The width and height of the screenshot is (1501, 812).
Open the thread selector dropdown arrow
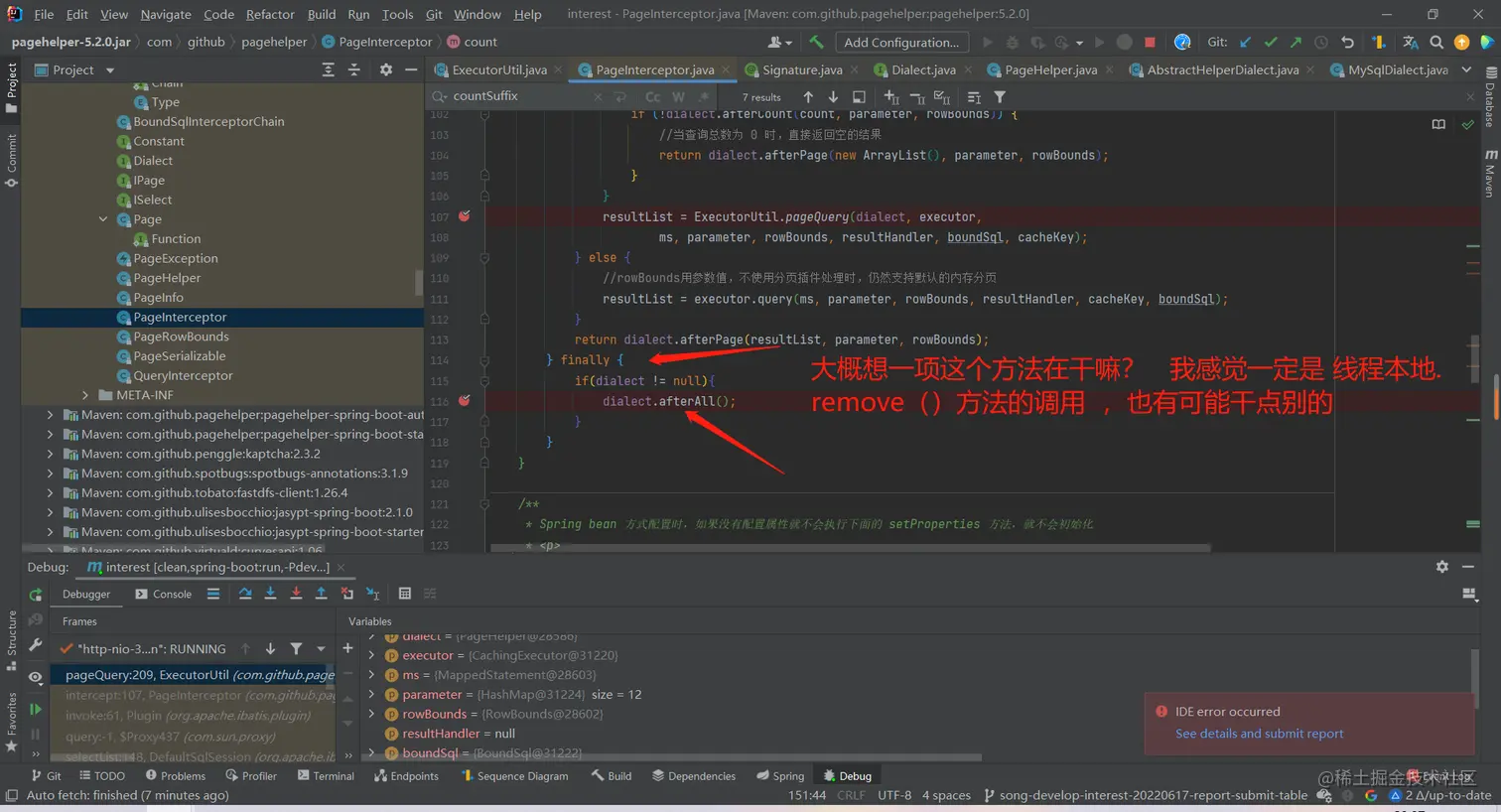pos(321,648)
